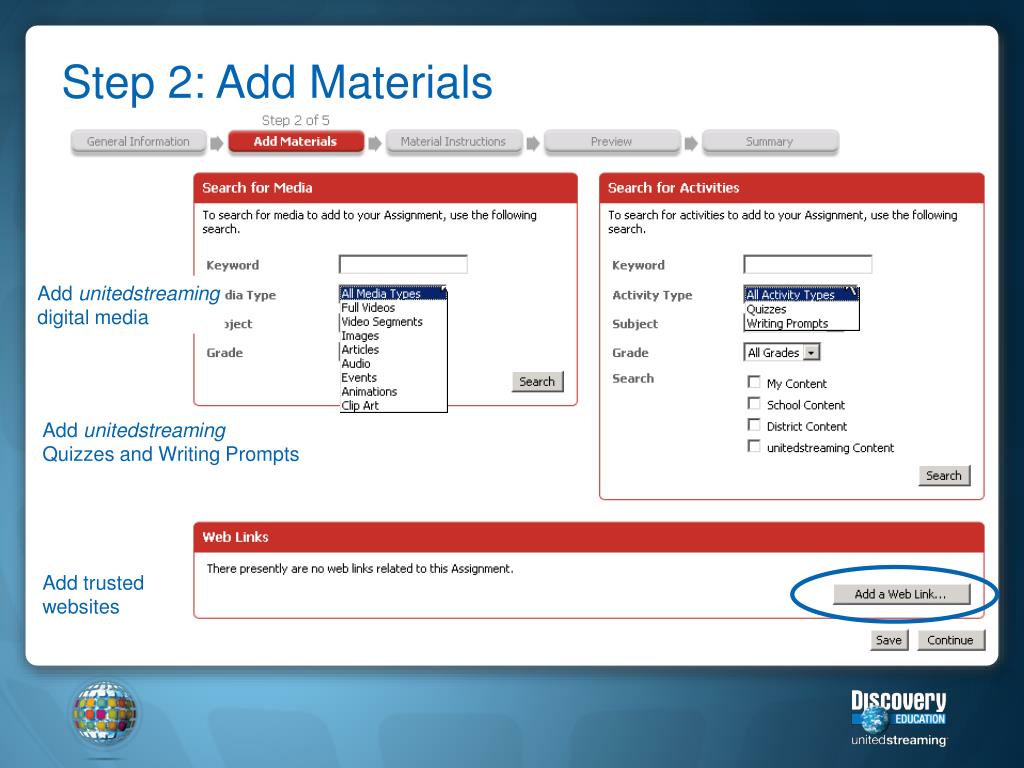Image resolution: width=1024 pixels, height=768 pixels.
Task: Choose All Activity Types option
Action: (x=801, y=295)
